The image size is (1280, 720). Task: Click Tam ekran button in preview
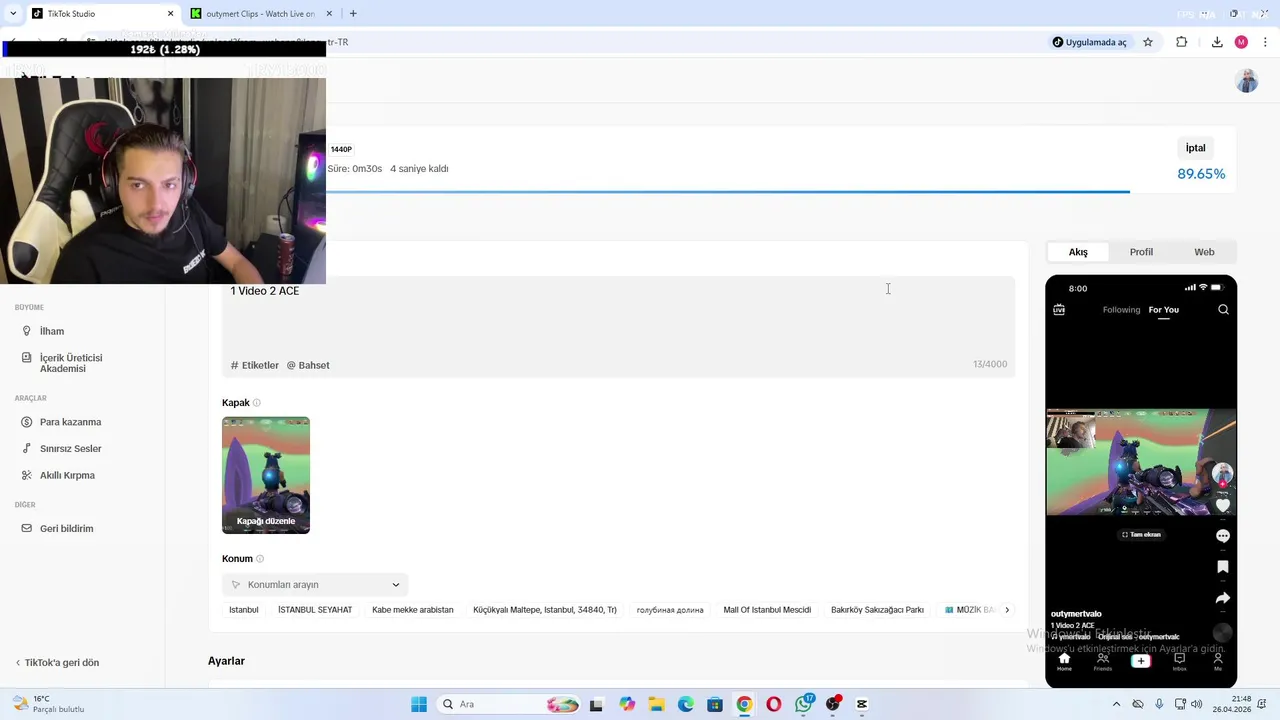pos(1141,535)
